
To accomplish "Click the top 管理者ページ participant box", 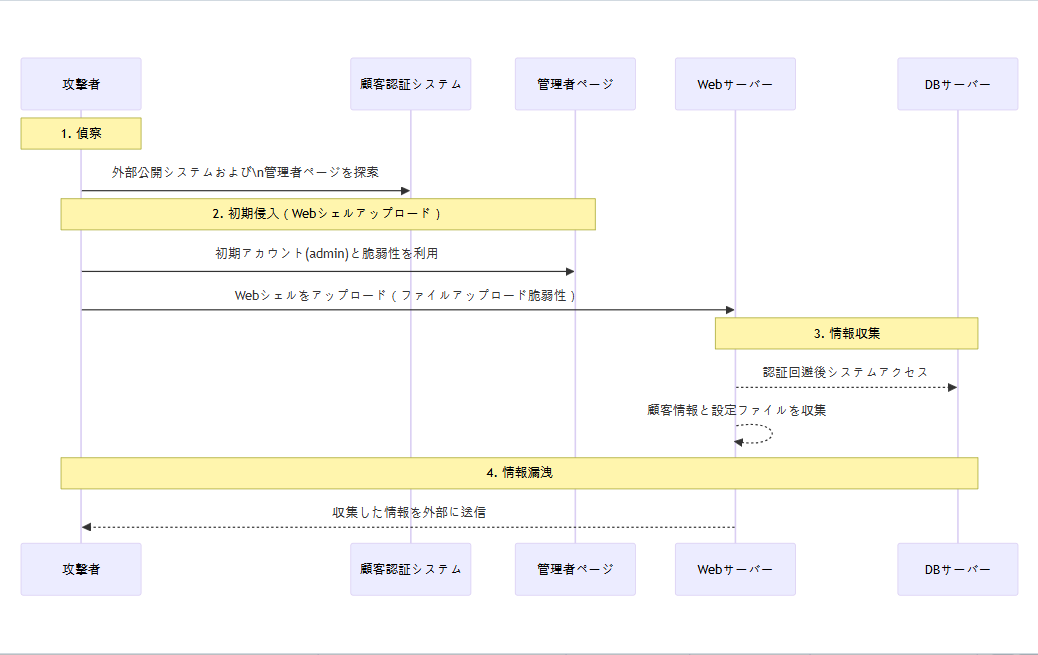I will tap(575, 84).
